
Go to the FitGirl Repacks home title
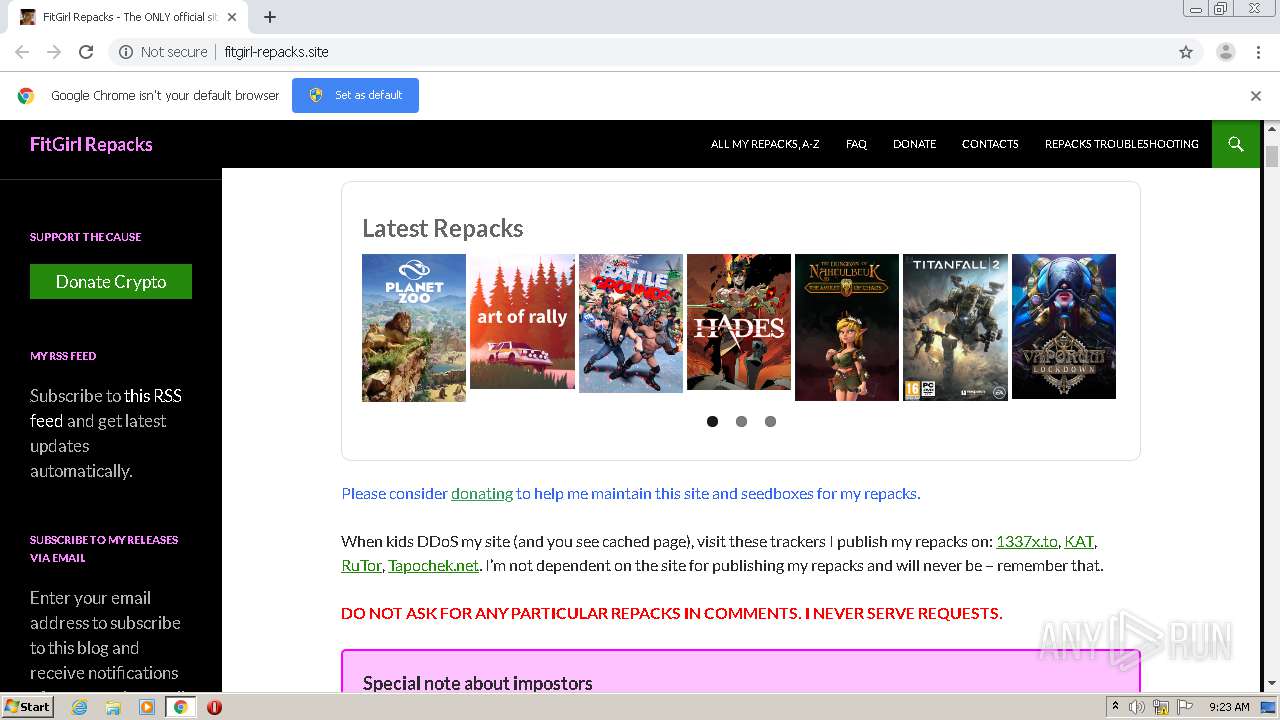coord(91,144)
